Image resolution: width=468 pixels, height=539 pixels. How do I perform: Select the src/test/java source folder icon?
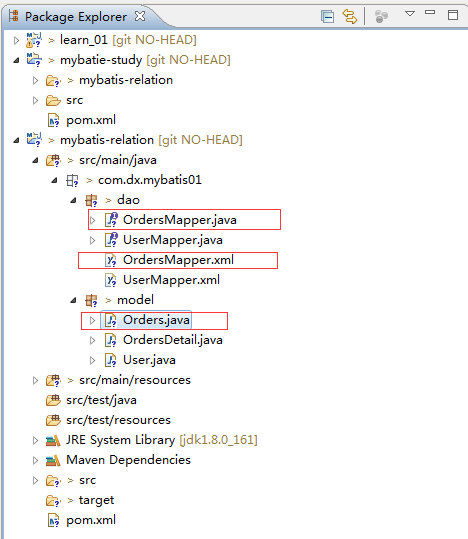[53, 400]
